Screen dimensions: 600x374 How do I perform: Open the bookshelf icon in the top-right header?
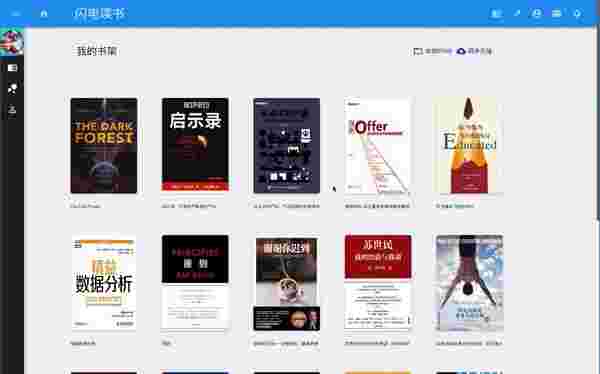click(x=496, y=14)
